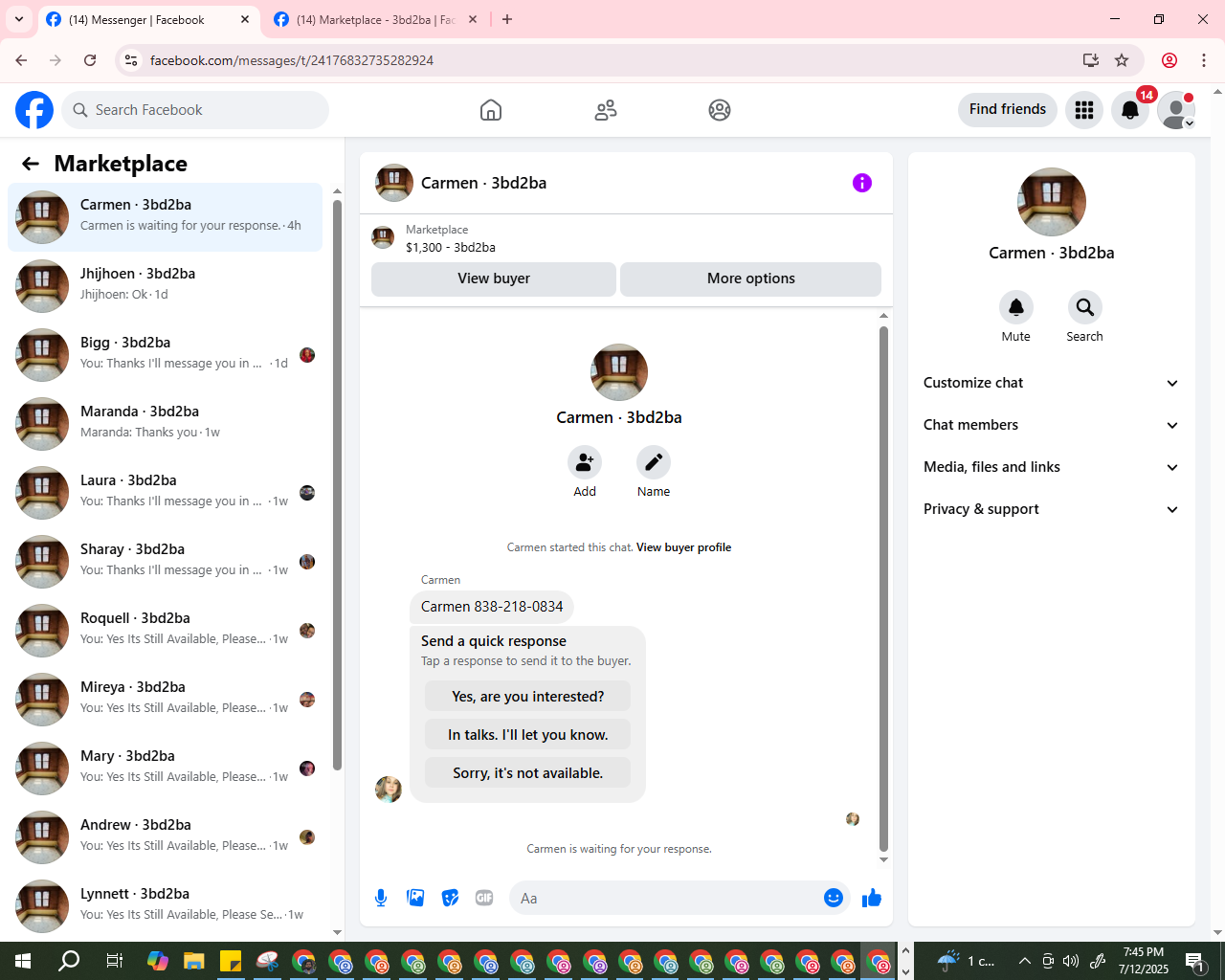Open Mary · 3bd2ba conversation
The height and width of the screenshot is (980, 1225).
click(x=165, y=768)
